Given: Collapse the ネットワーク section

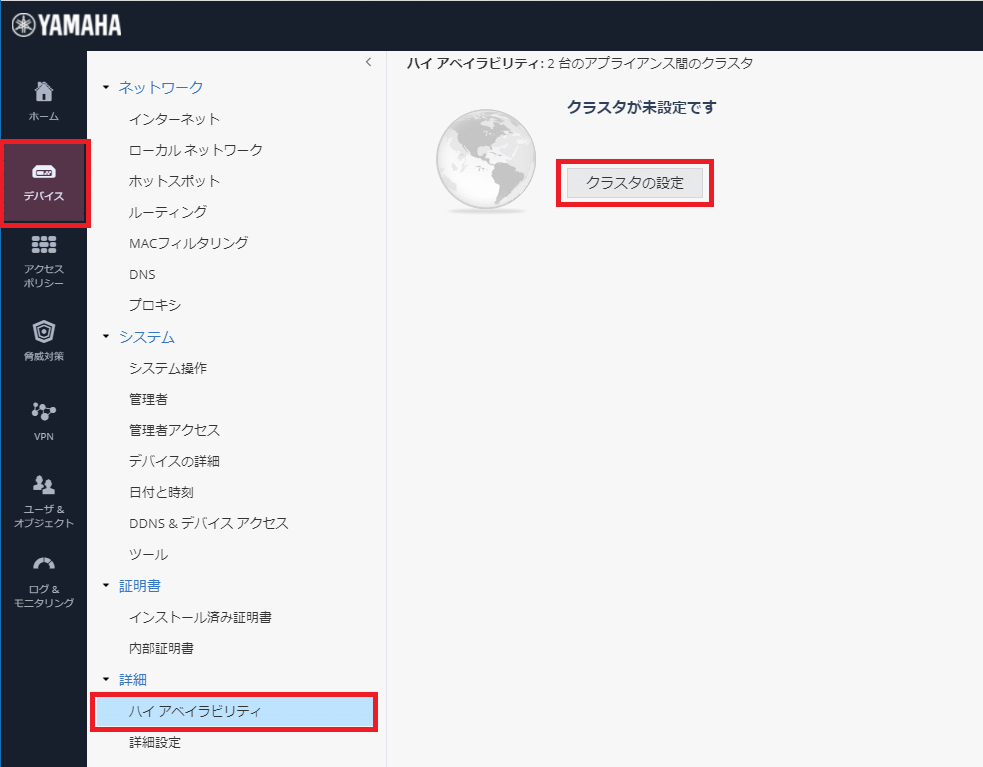Looking at the screenshot, I should pyautogui.click(x=106, y=88).
